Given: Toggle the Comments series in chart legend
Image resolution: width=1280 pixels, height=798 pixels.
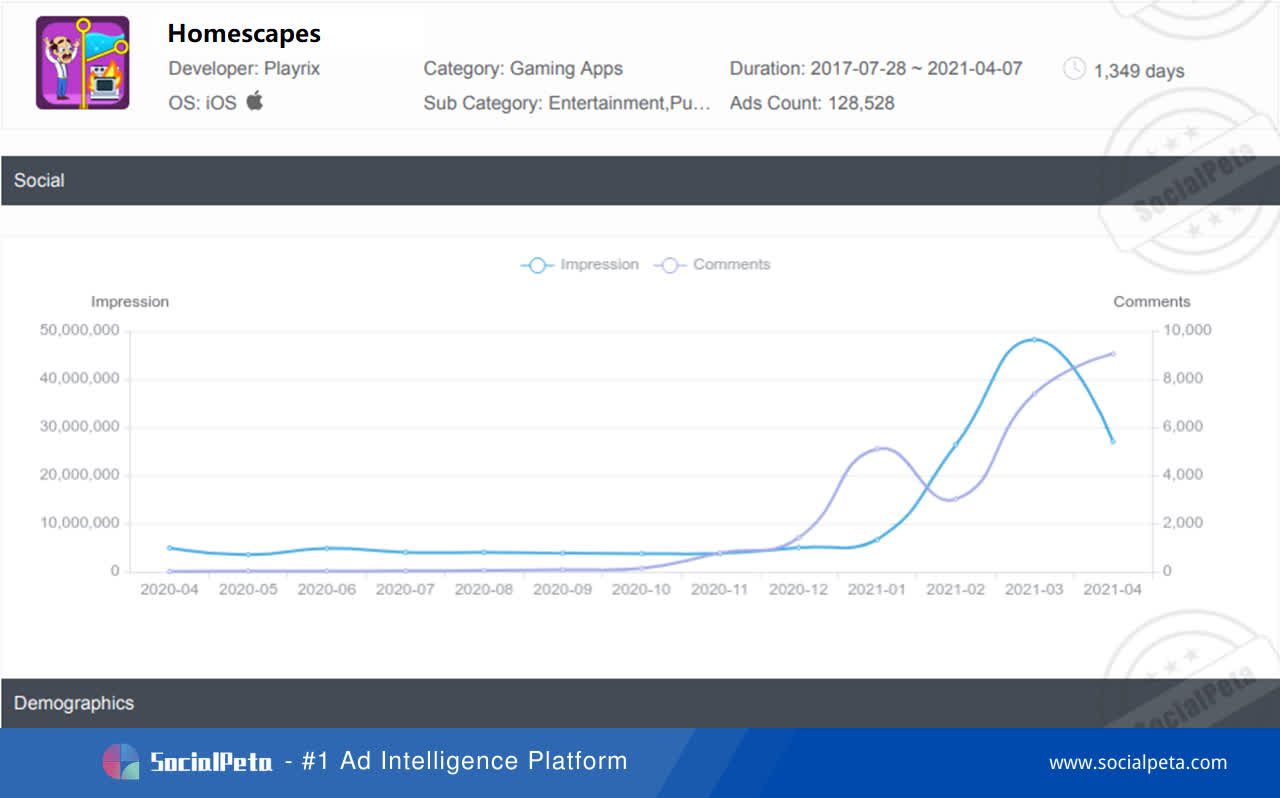Looking at the screenshot, I should (x=712, y=265).
